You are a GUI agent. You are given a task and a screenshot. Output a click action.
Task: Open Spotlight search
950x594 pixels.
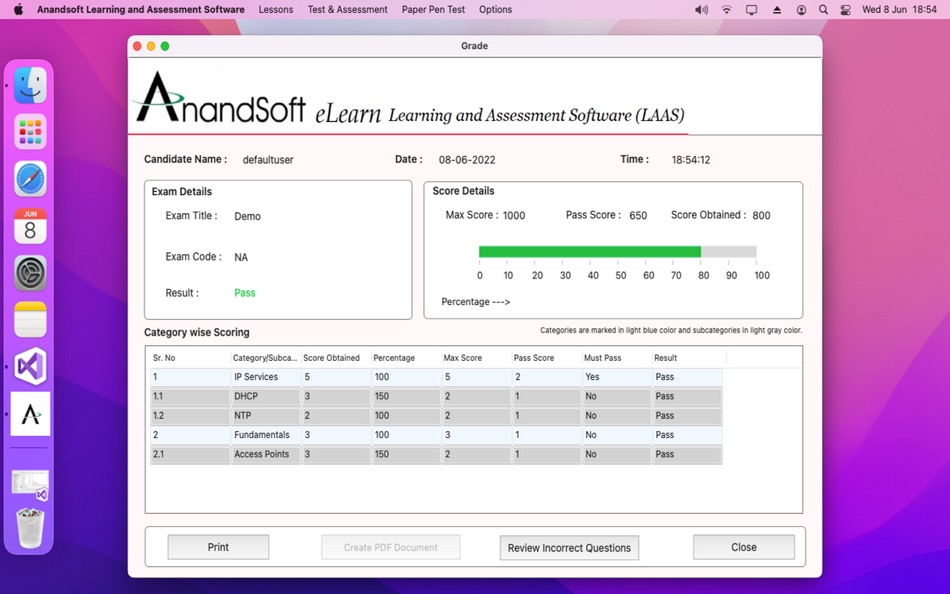[823, 10]
